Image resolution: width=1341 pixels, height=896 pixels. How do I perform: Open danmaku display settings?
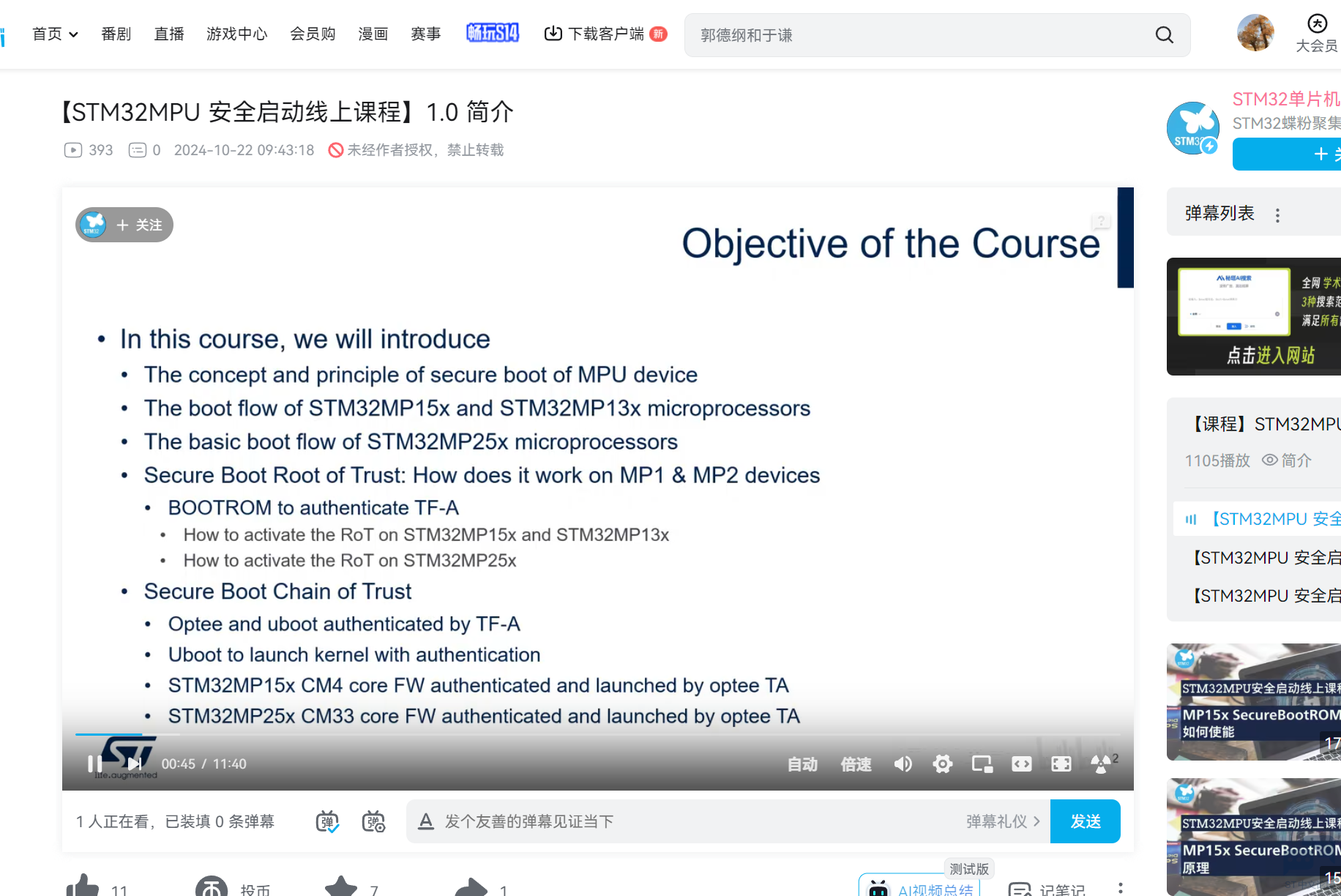pyautogui.click(x=373, y=821)
